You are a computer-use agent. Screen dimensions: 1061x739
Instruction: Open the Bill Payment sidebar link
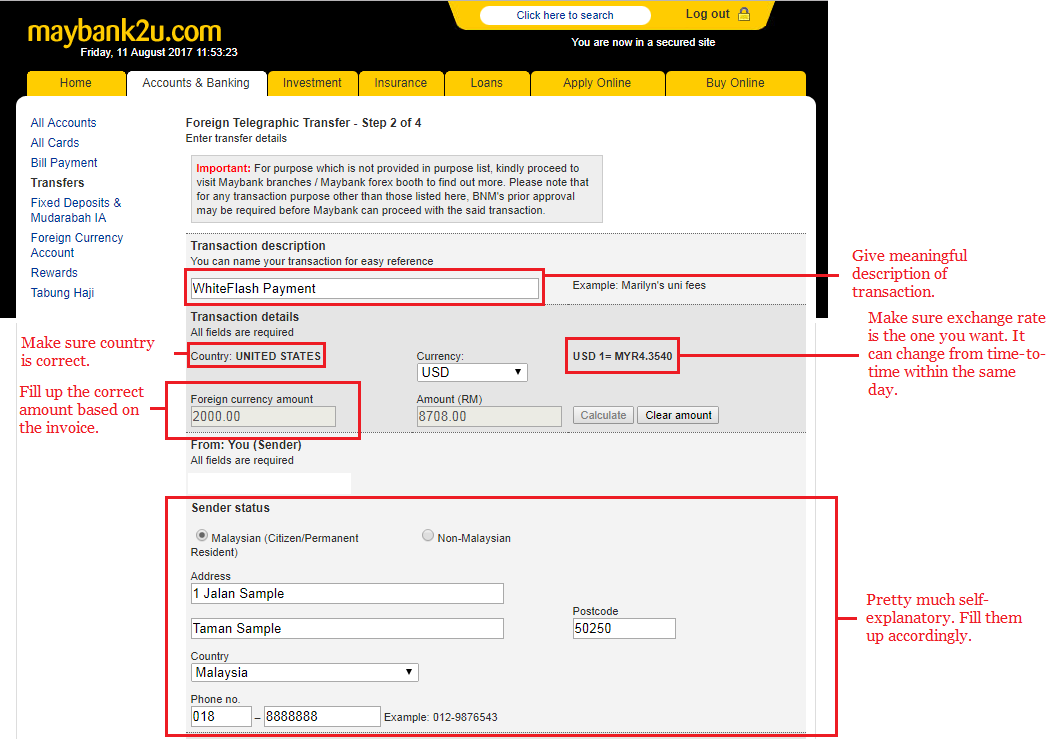pyautogui.click(x=64, y=162)
